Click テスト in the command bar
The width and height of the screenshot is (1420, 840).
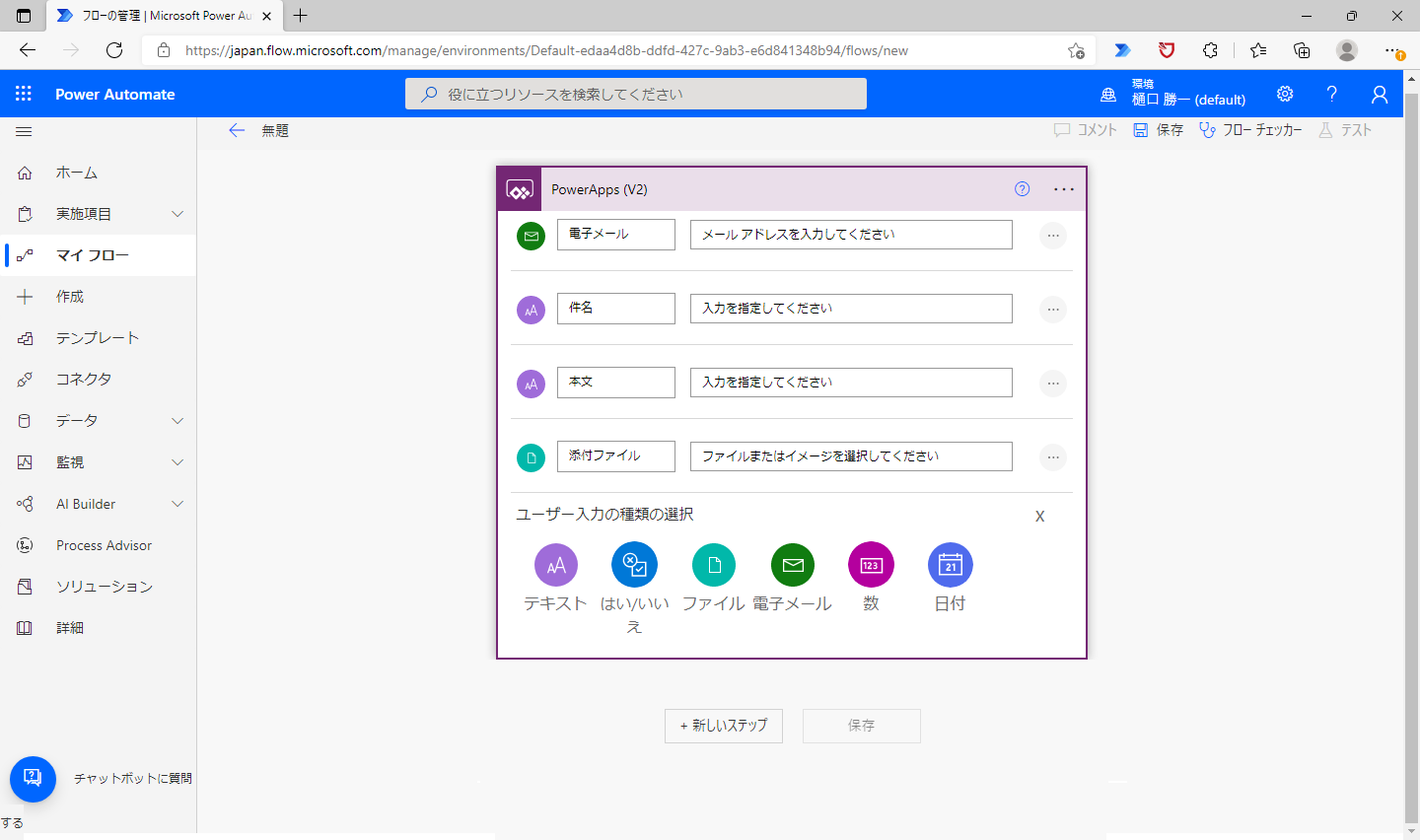[1345, 130]
